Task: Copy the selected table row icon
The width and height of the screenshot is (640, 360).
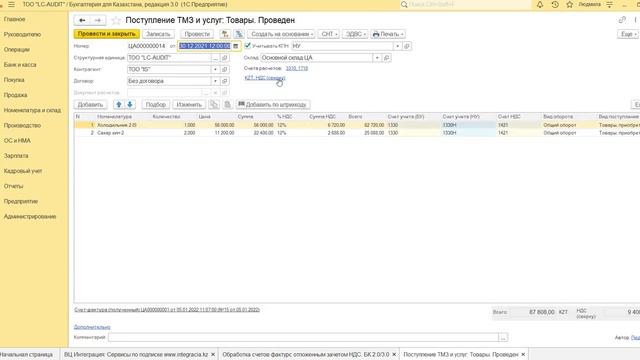Action: (x=213, y=104)
